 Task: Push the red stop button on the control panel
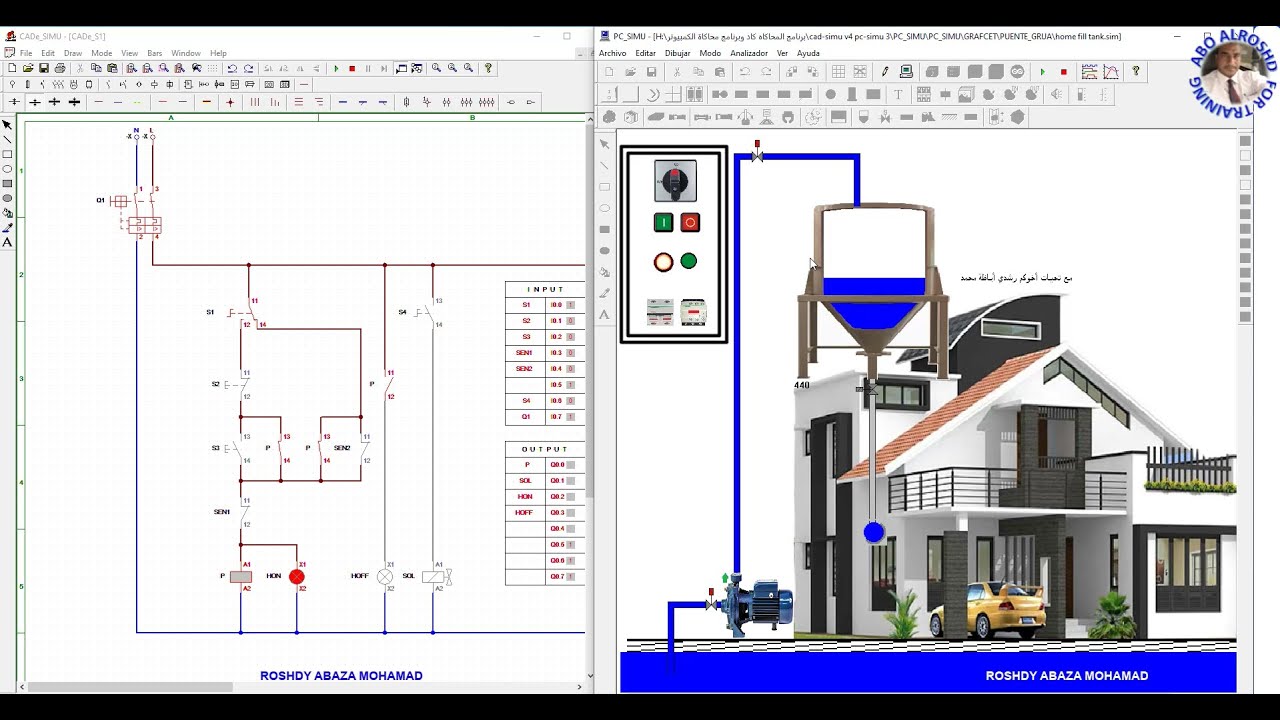coord(690,223)
